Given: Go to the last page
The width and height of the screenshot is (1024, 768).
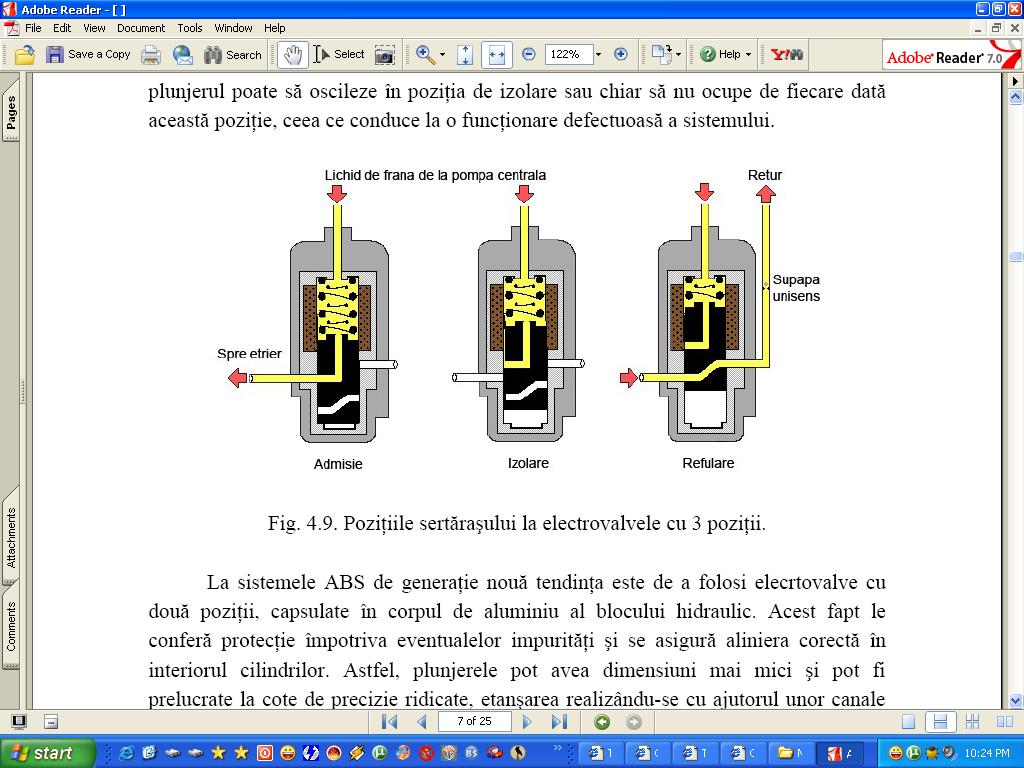Looking at the screenshot, I should pos(559,722).
